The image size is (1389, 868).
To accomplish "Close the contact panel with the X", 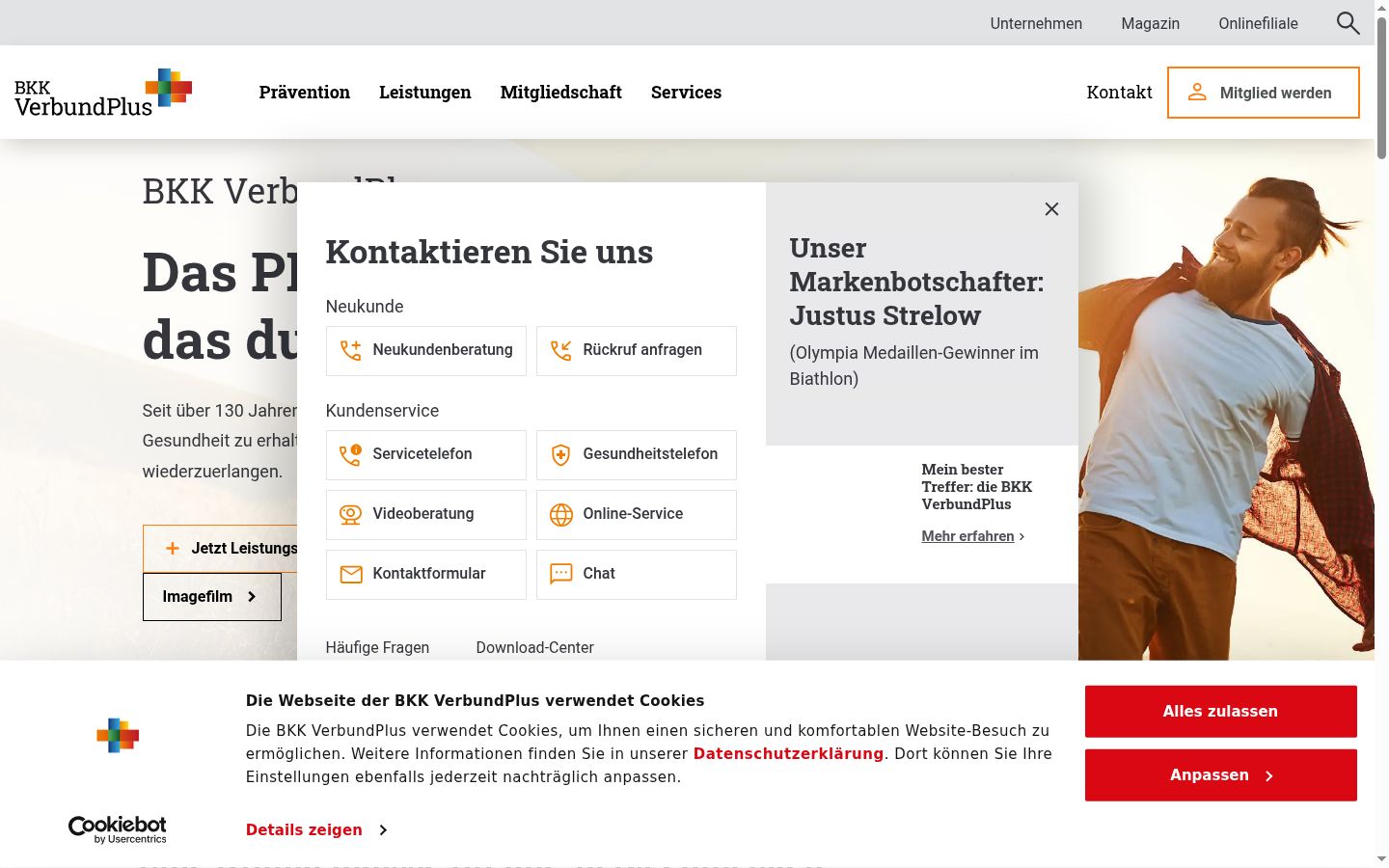I will click(x=1051, y=209).
